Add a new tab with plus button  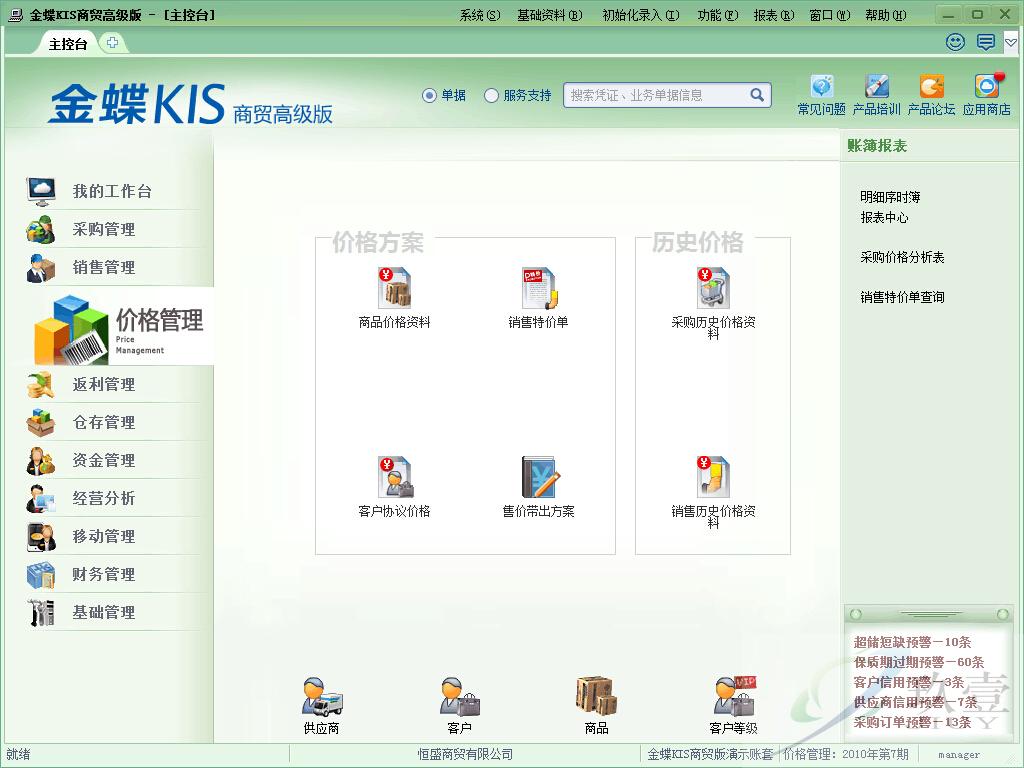point(112,43)
